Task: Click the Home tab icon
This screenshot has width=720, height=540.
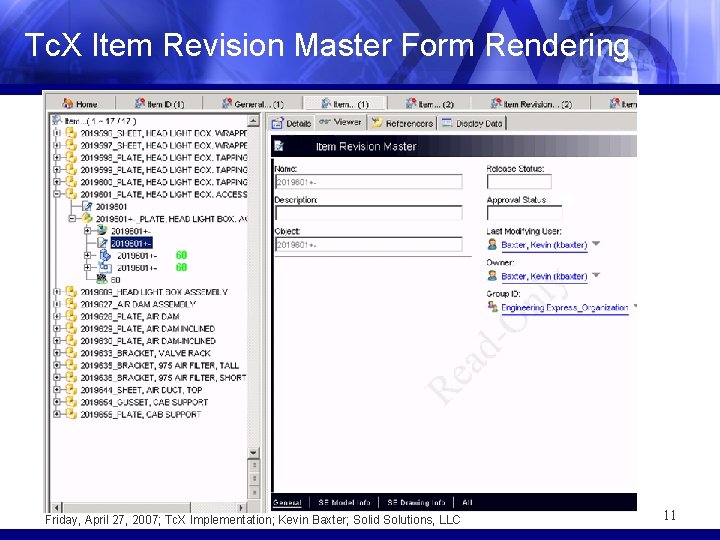Action: [68, 103]
